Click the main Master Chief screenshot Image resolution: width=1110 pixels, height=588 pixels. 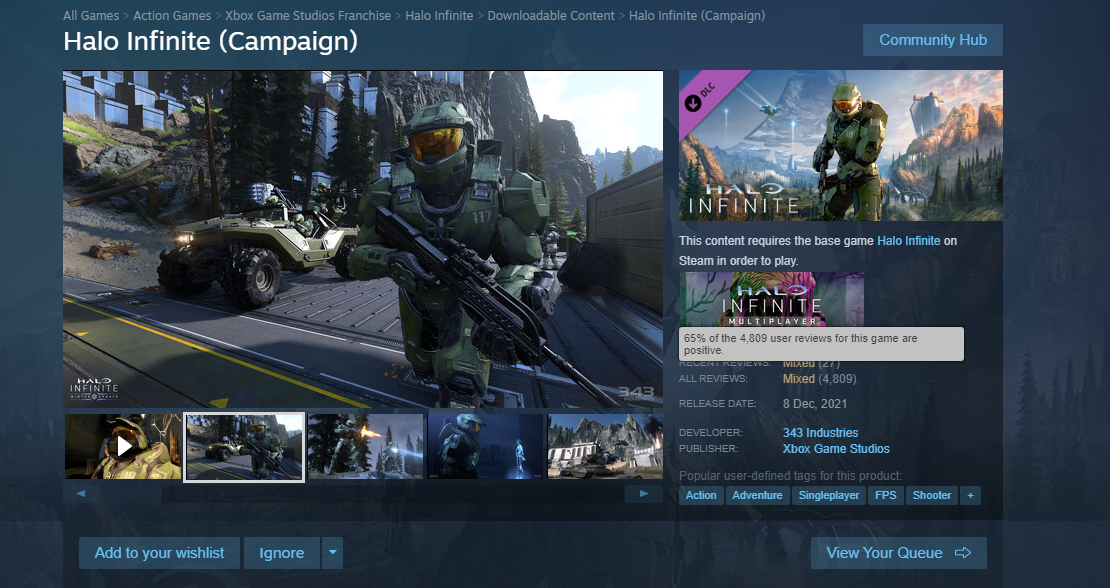coord(363,239)
